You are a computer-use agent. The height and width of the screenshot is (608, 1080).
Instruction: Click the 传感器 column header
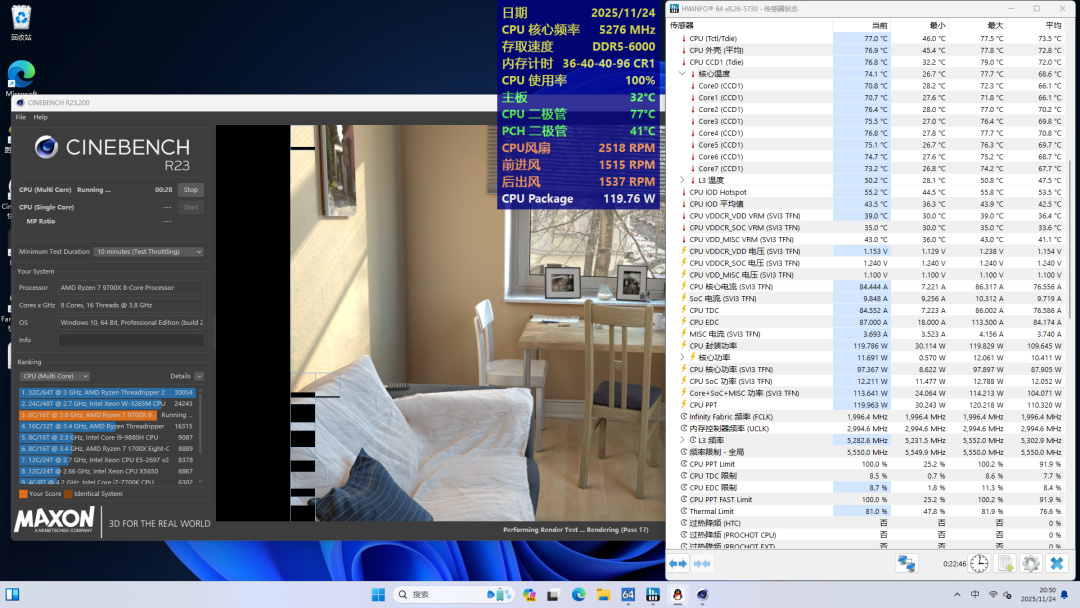(x=749, y=25)
